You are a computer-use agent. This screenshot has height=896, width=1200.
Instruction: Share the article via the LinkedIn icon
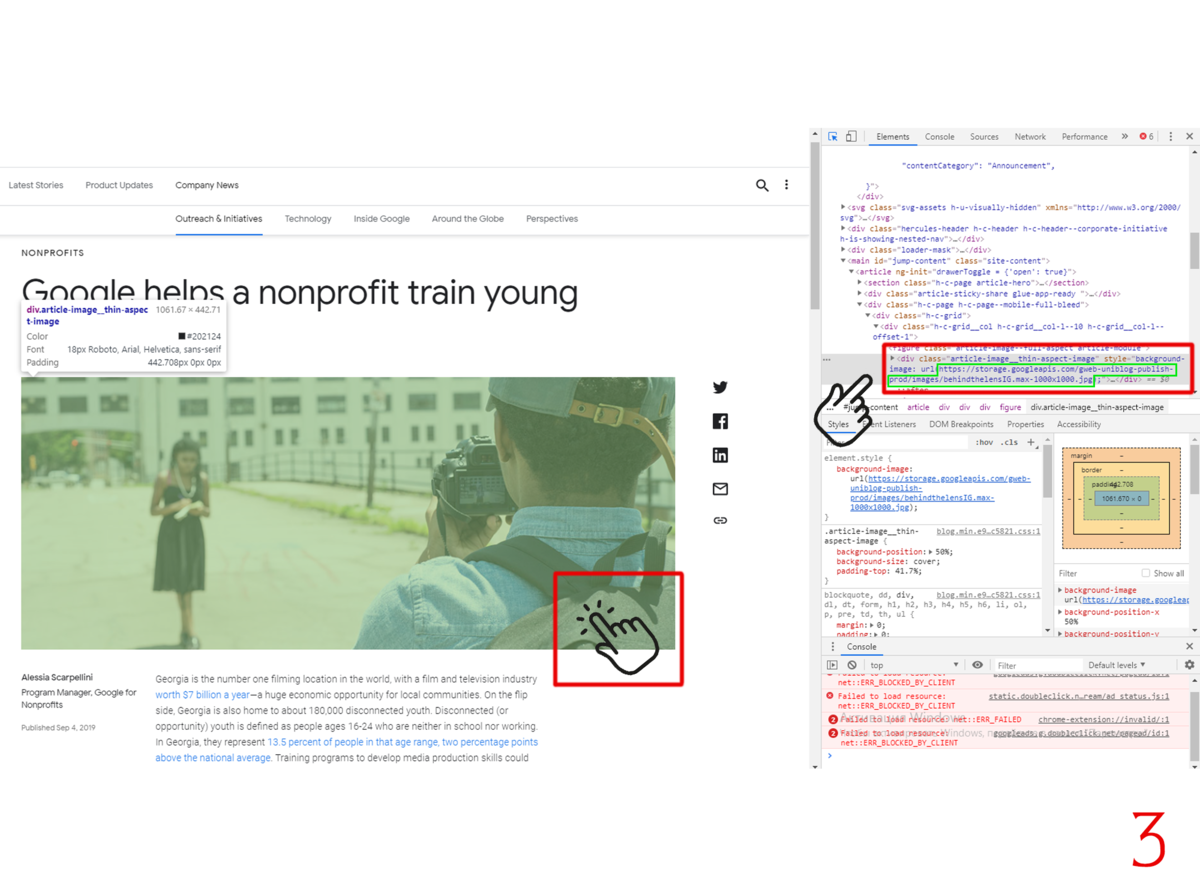720,455
